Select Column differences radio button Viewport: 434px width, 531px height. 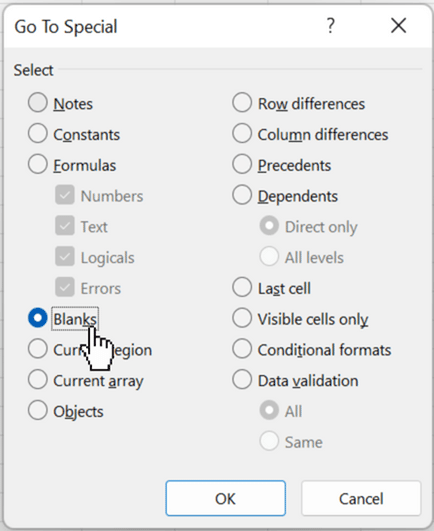point(242,133)
